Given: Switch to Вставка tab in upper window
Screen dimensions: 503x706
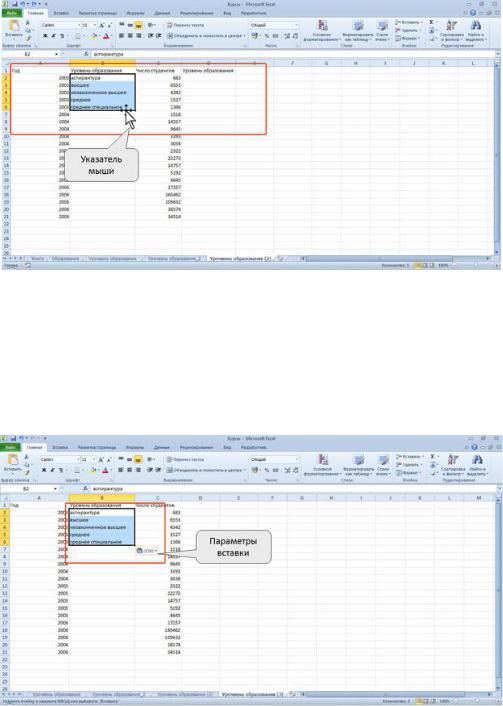Looking at the screenshot, I should coord(61,14).
